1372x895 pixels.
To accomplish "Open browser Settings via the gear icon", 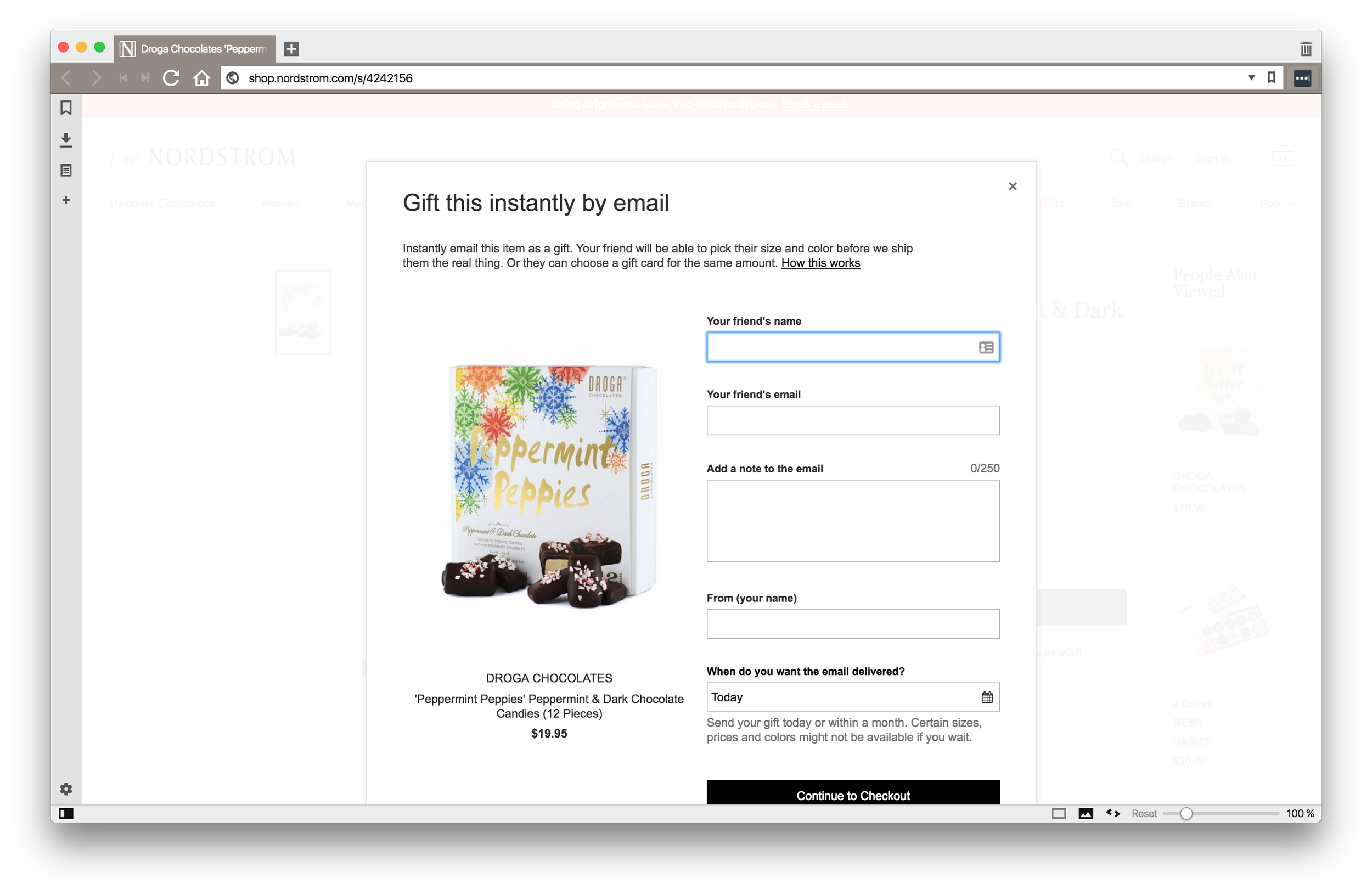I will coord(66,789).
